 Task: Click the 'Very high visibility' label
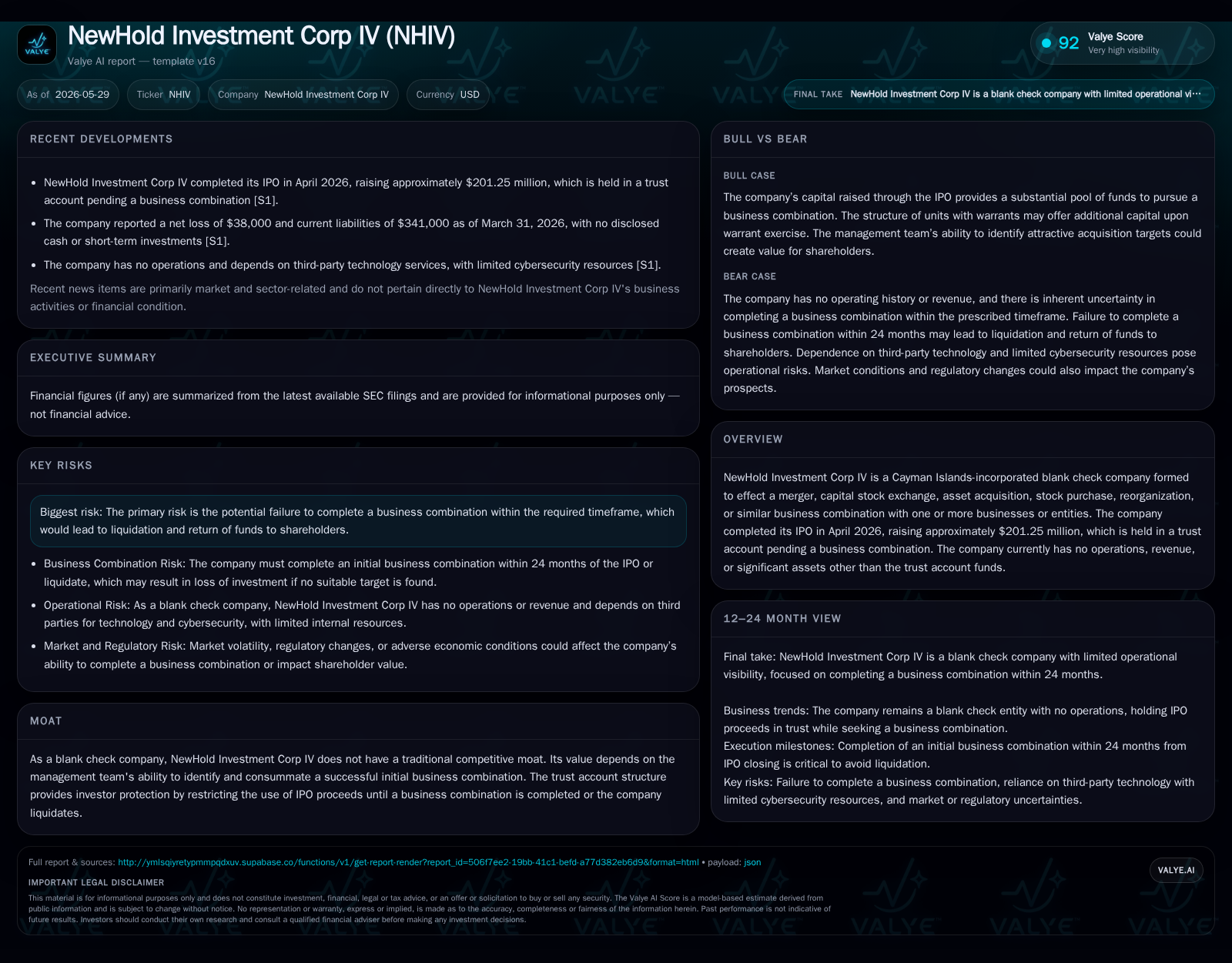coord(1123,51)
